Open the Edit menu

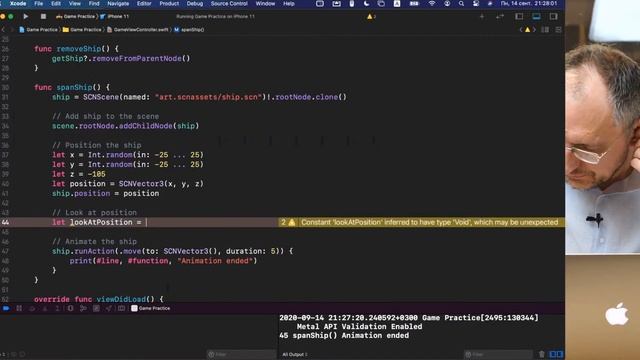click(x=56, y=4)
